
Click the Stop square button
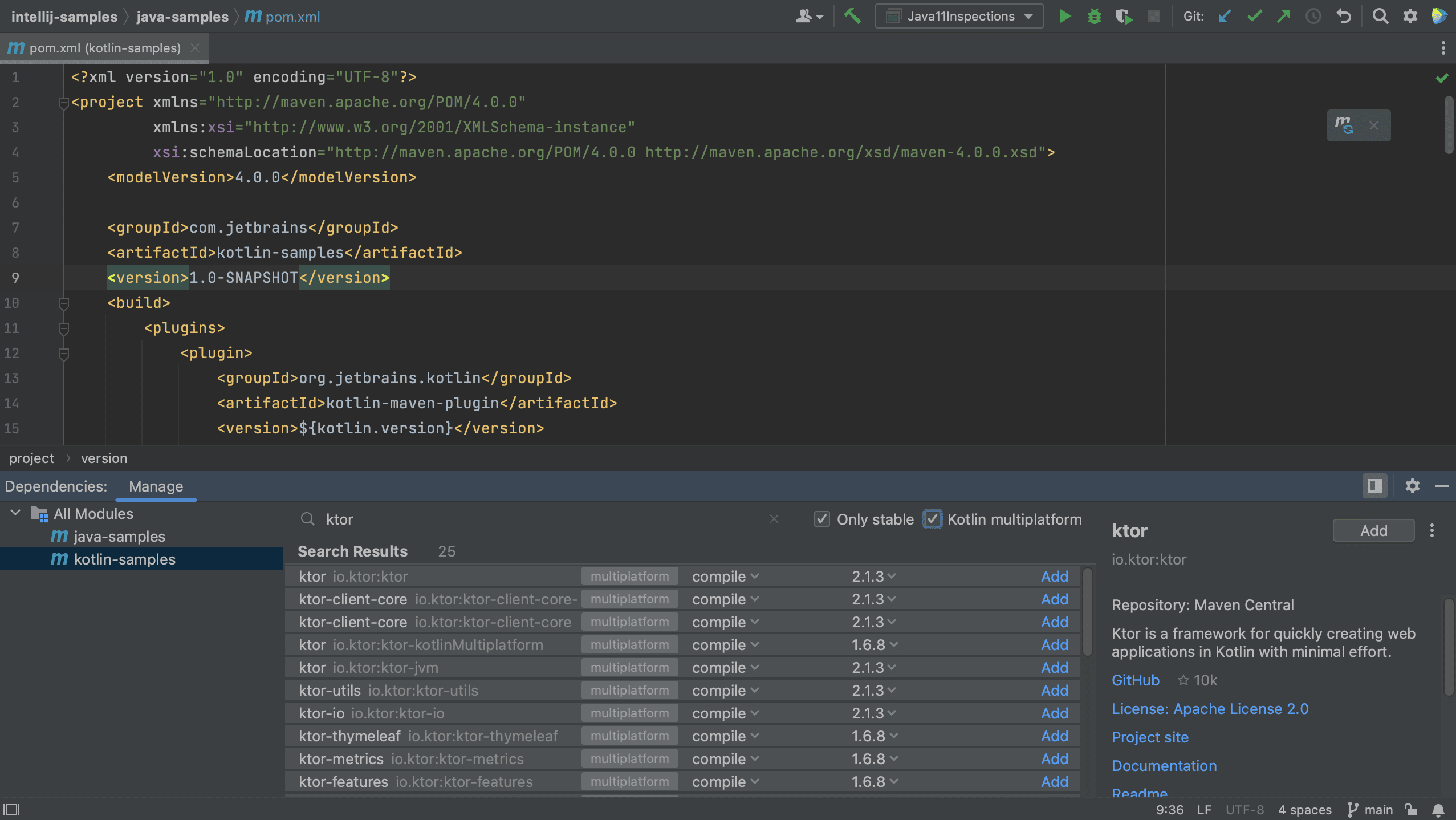(1153, 16)
